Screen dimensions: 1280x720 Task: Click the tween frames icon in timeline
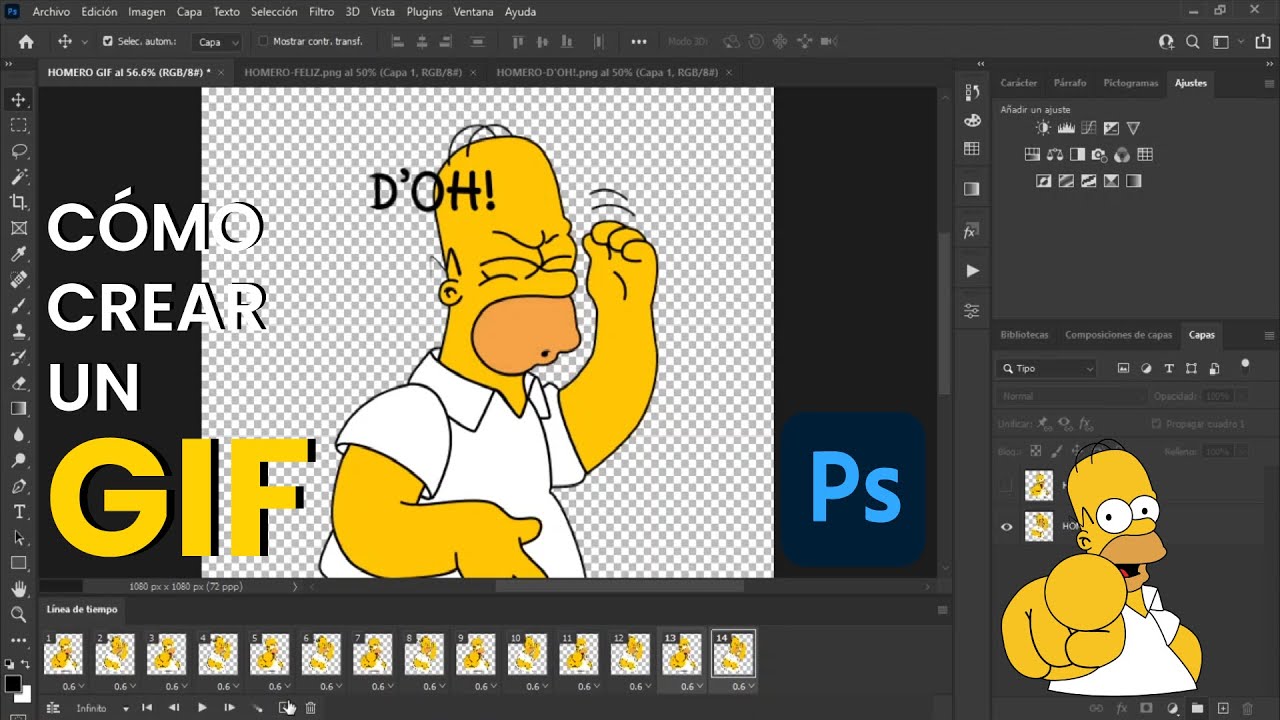257,708
